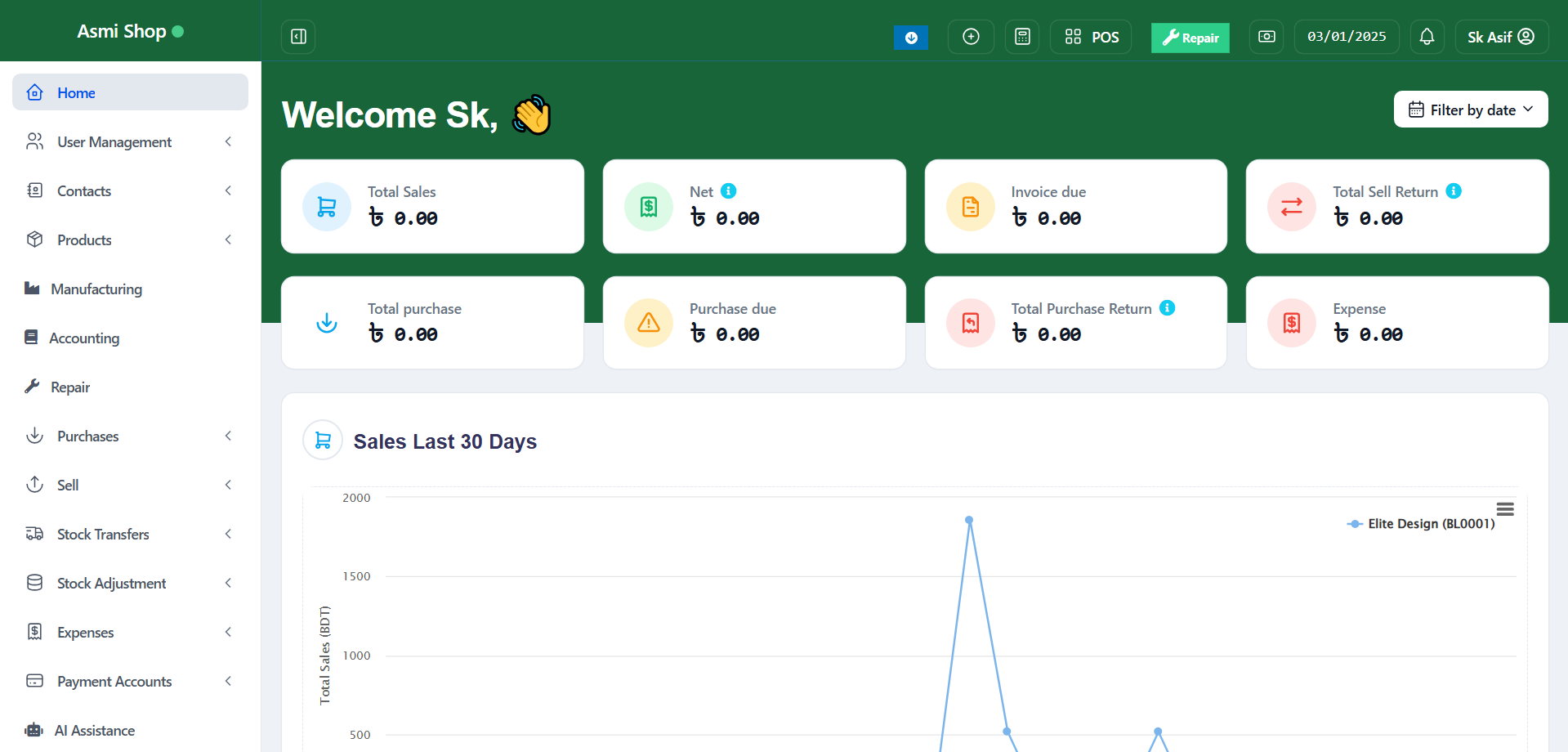Expand the Products sidebar section
1568x752 pixels.
click(x=130, y=240)
